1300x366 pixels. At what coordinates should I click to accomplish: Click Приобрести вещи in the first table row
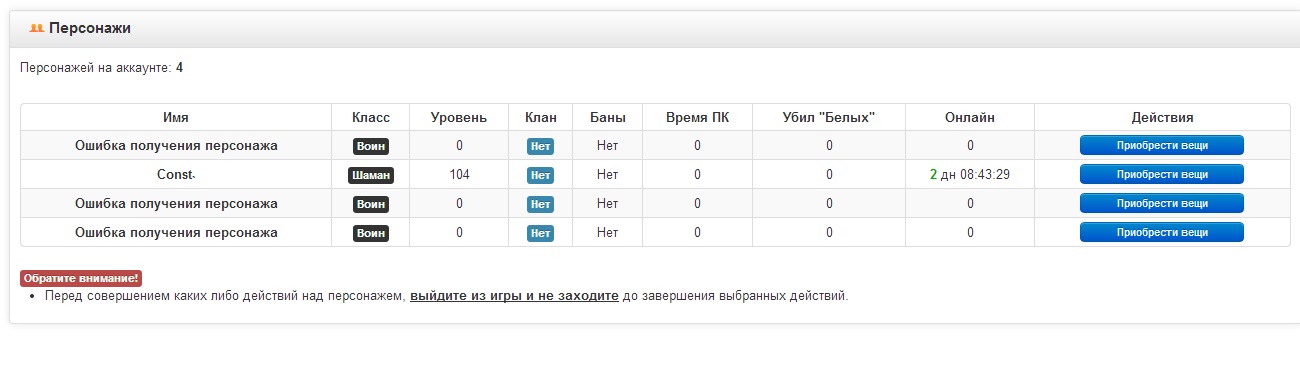[x=1161, y=145]
